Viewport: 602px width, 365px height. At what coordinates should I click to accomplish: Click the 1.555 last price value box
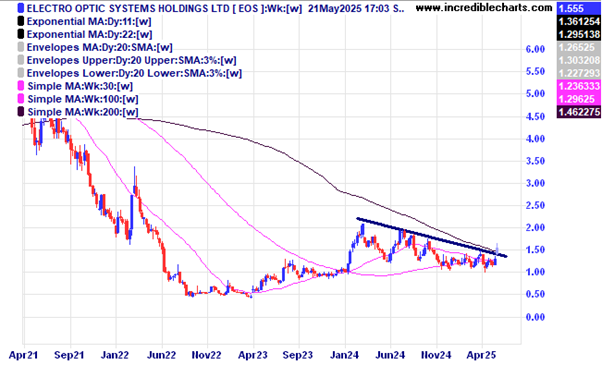tap(579, 8)
